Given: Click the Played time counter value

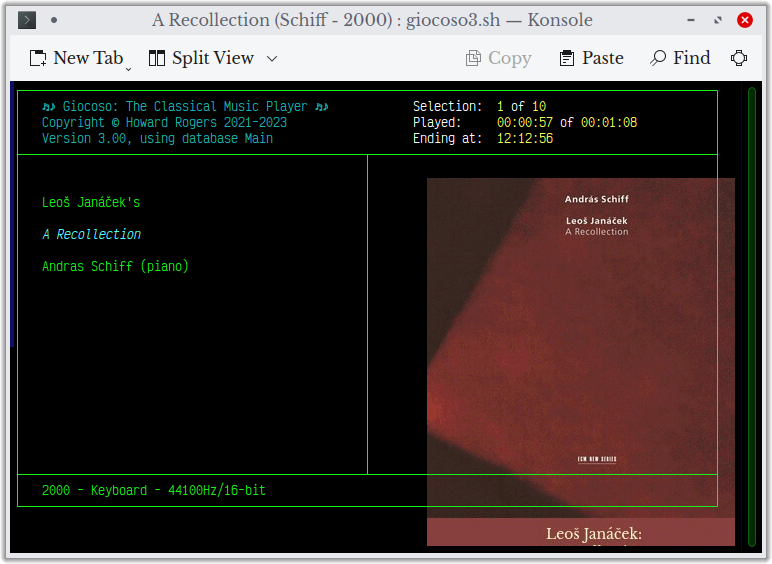Looking at the screenshot, I should tap(524, 123).
